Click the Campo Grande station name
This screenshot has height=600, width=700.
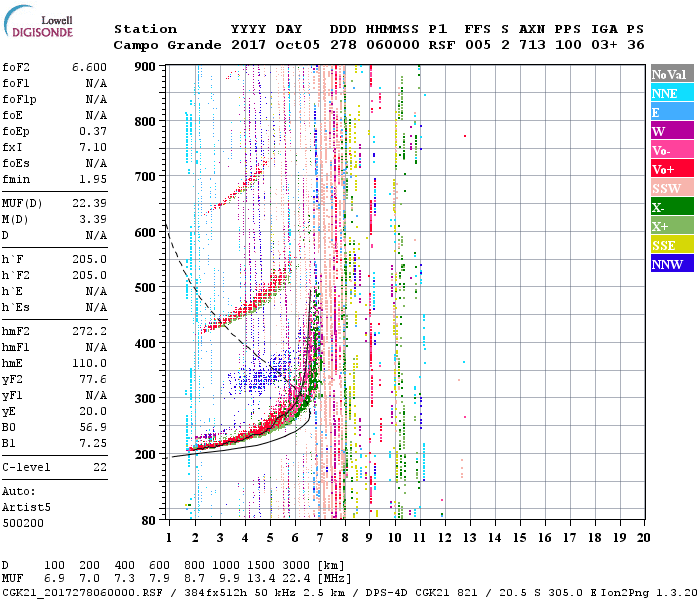point(167,45)
